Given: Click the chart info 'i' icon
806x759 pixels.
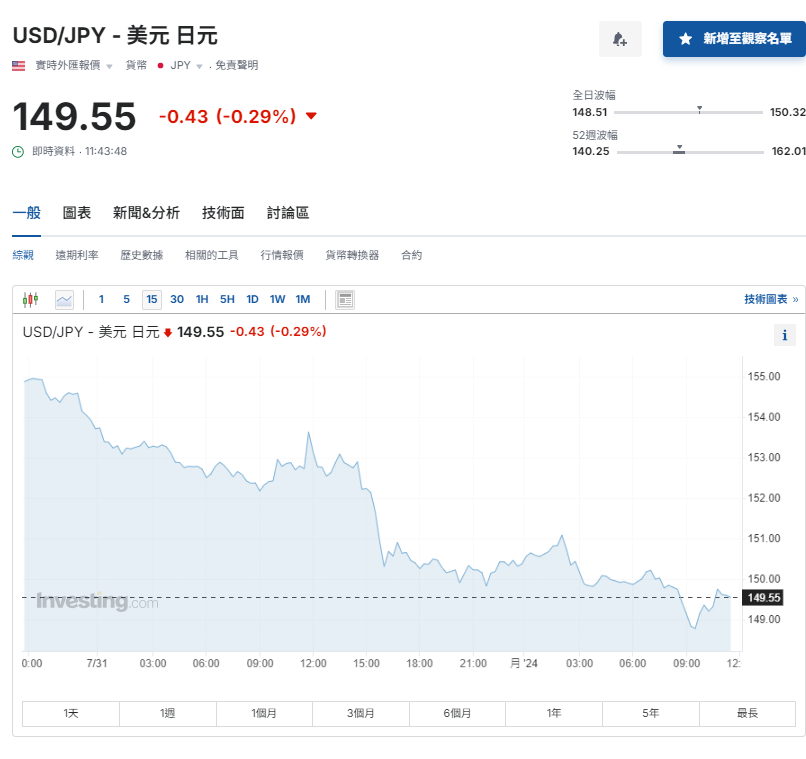Looking at the screenshot, I should (x=785, y=335).
